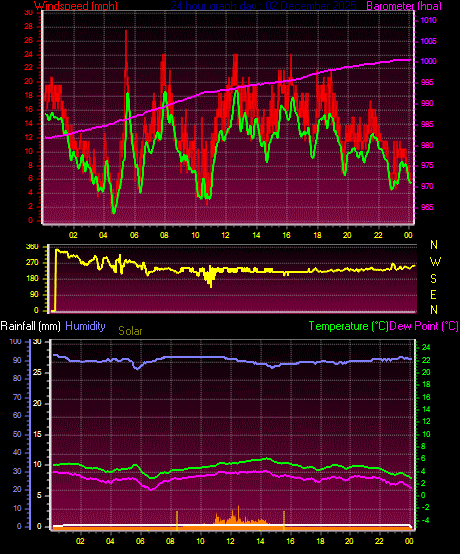The width and height of the screenshot is (460, 554).
Task: Click the white '25' value on rainfall axis
Action: 37,373
